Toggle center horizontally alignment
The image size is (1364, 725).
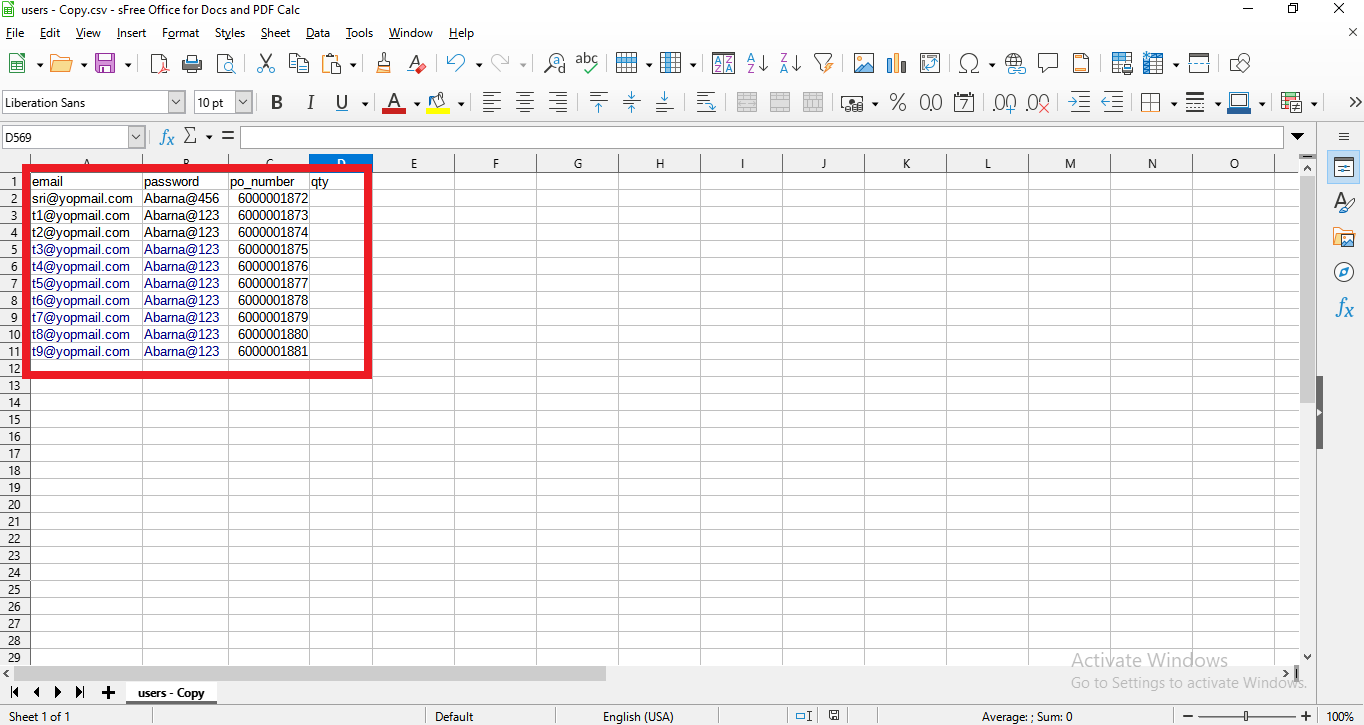[x=525, y=102]
